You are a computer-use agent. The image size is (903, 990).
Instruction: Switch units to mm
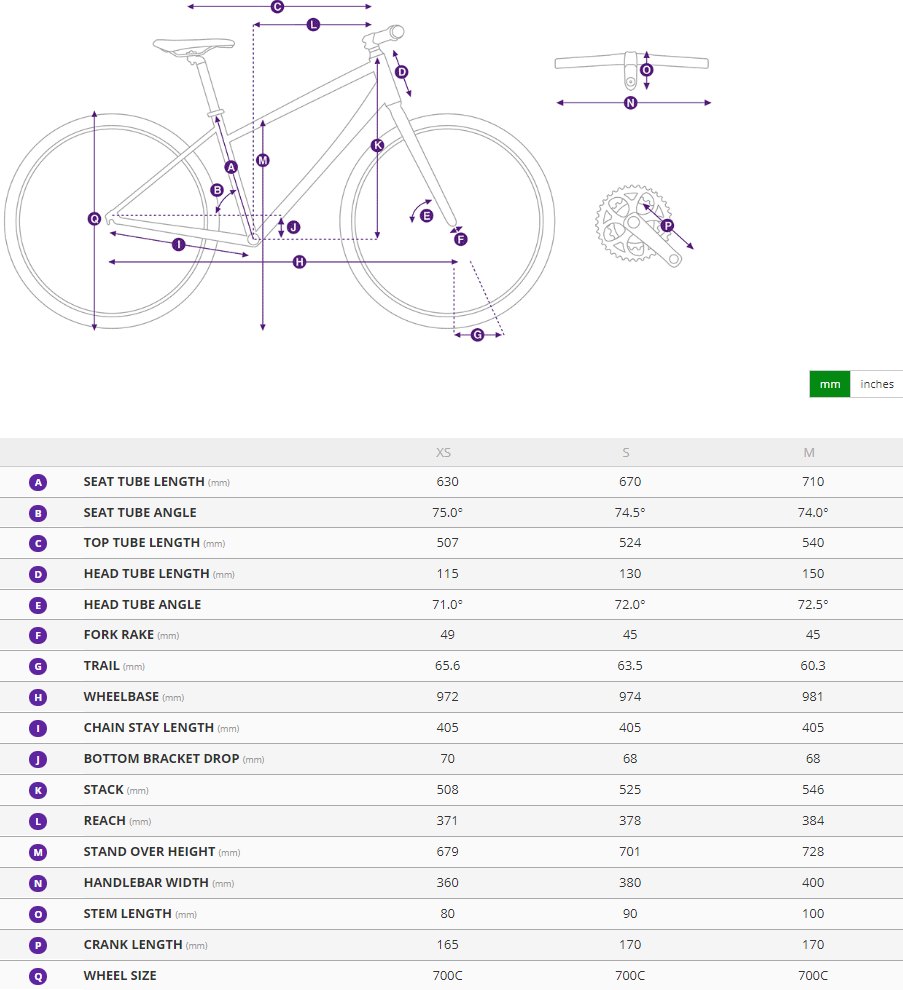(x=829, y=385)
